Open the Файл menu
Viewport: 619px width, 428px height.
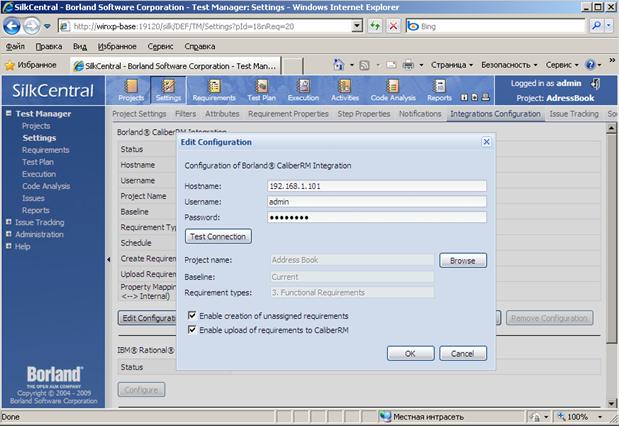pyautogui.click(x=15, y=47)
